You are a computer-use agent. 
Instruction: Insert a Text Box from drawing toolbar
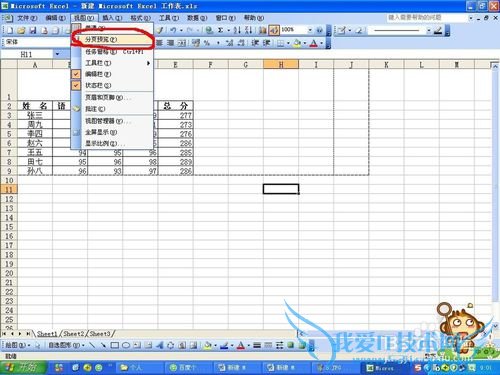pyautogui.click(x=137, y=345)
